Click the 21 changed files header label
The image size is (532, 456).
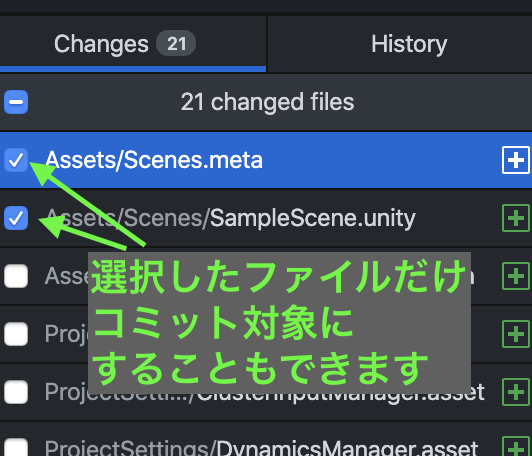267,102
